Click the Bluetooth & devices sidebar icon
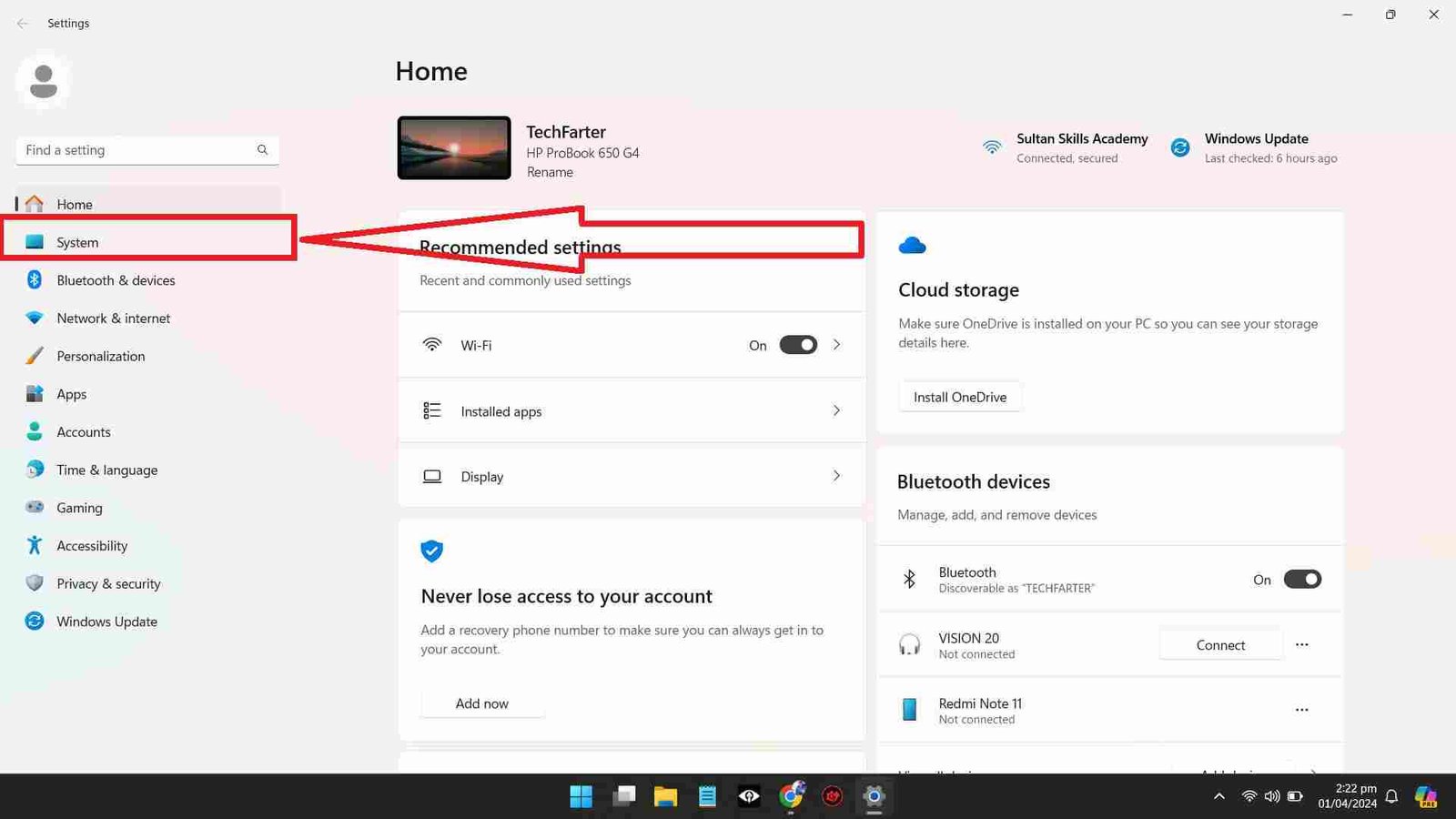1456x819 pixels. (35, 280)
